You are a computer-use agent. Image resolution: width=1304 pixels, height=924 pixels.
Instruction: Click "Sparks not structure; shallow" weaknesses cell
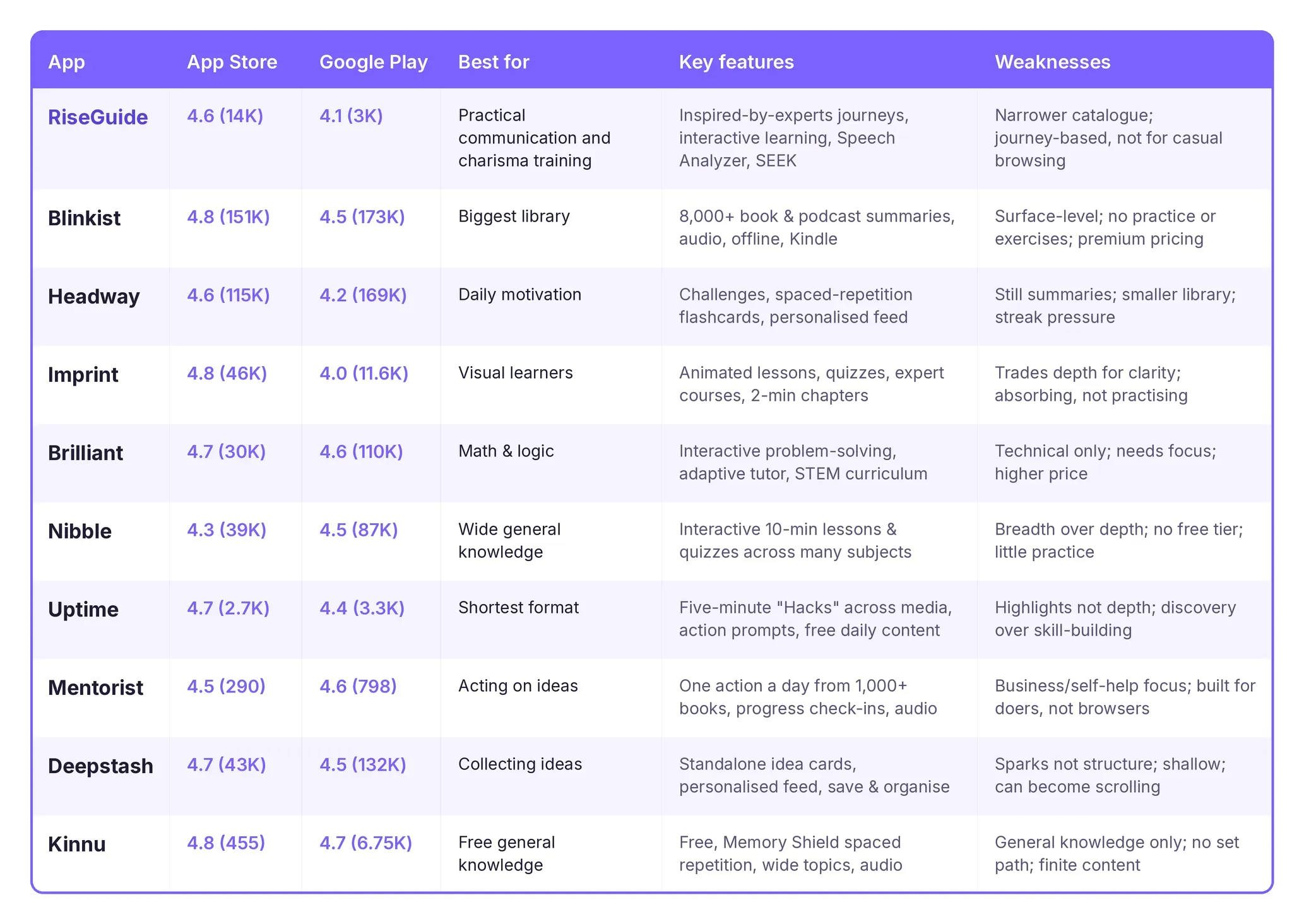coord(1110,776)
